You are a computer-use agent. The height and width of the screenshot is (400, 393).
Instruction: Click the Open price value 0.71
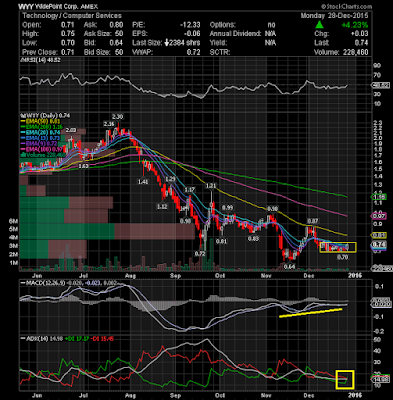coord(69,25)
